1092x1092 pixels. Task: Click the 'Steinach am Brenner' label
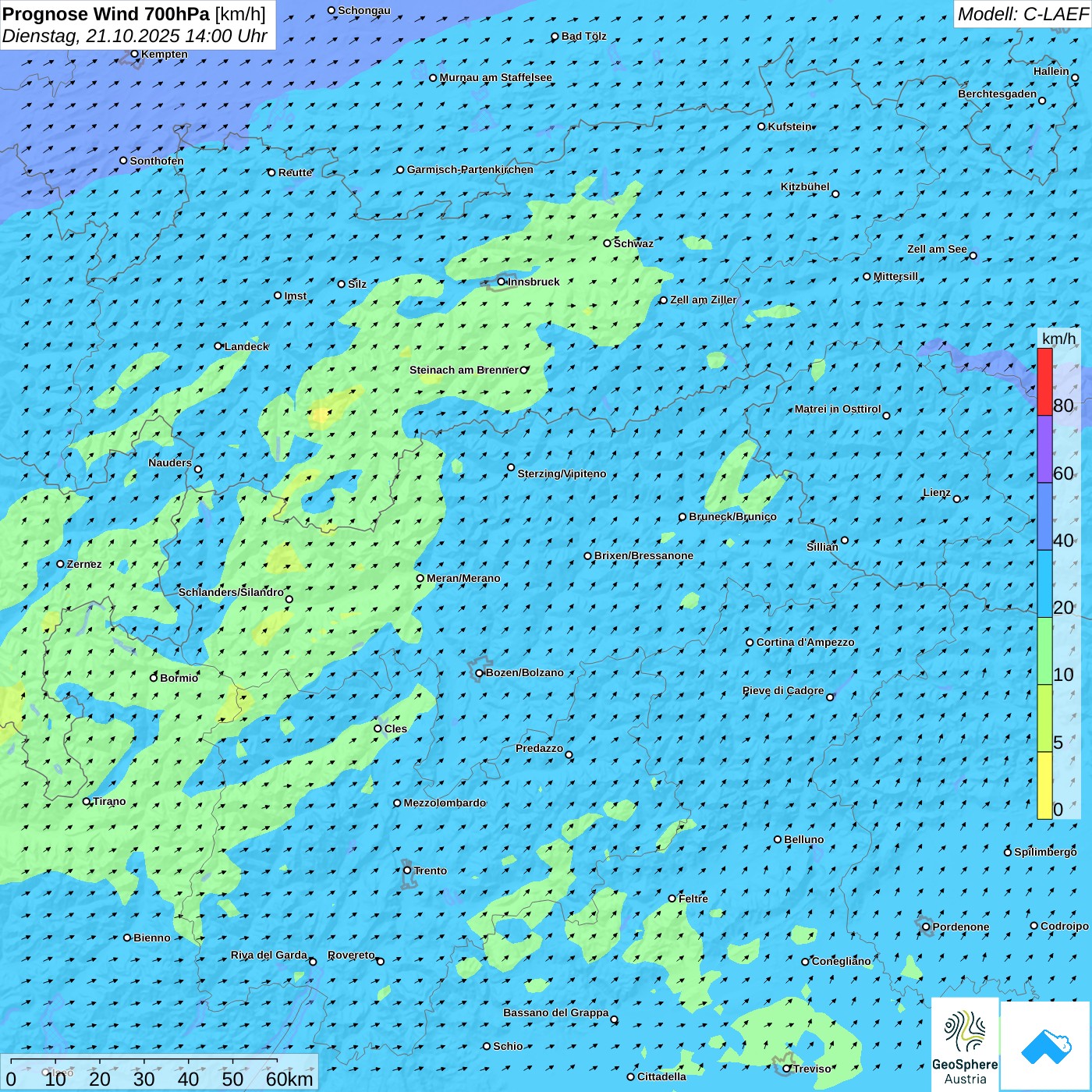point(464,370)
